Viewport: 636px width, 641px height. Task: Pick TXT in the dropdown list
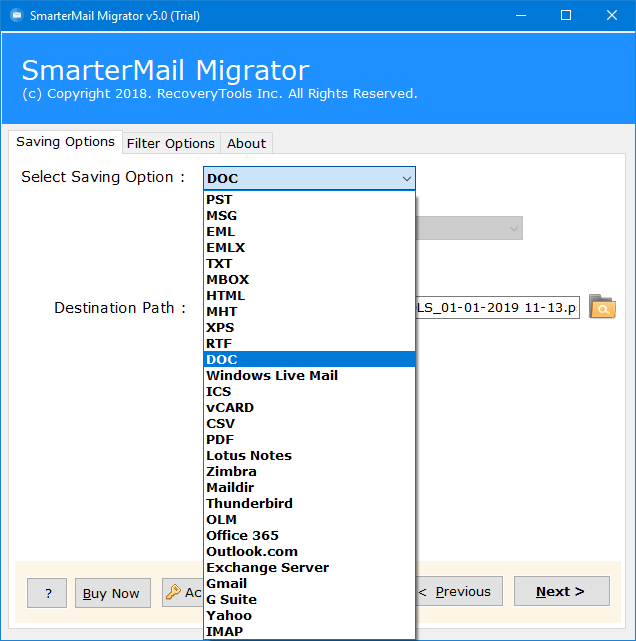click(309, 263)
